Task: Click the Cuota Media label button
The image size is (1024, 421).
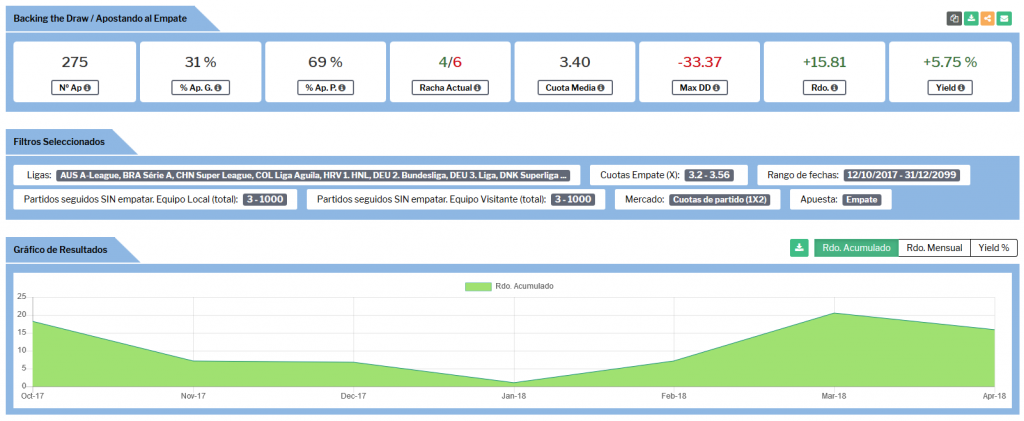Action: pos(574,88)
